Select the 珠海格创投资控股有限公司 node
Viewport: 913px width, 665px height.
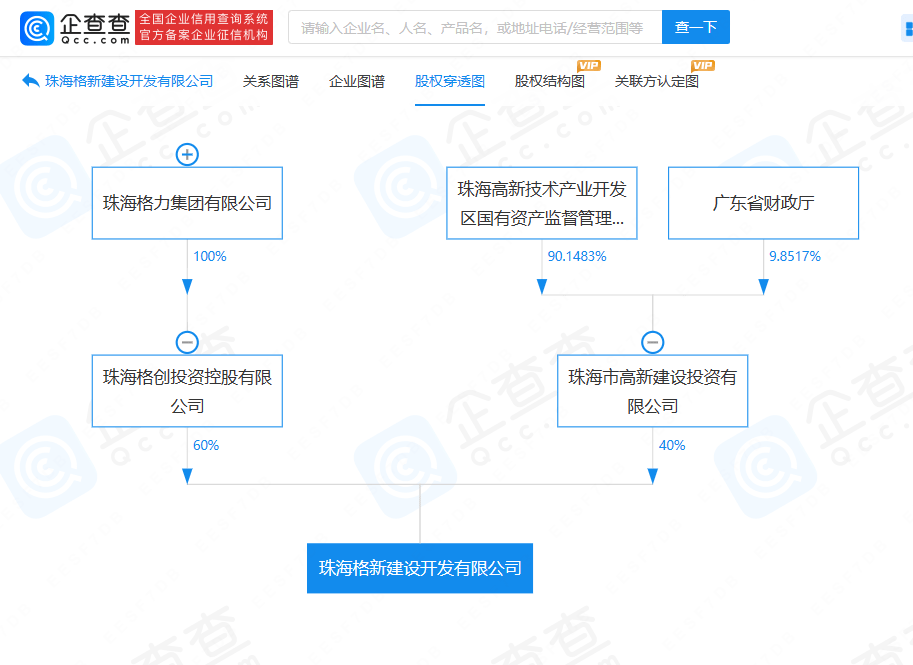(187, 391)
